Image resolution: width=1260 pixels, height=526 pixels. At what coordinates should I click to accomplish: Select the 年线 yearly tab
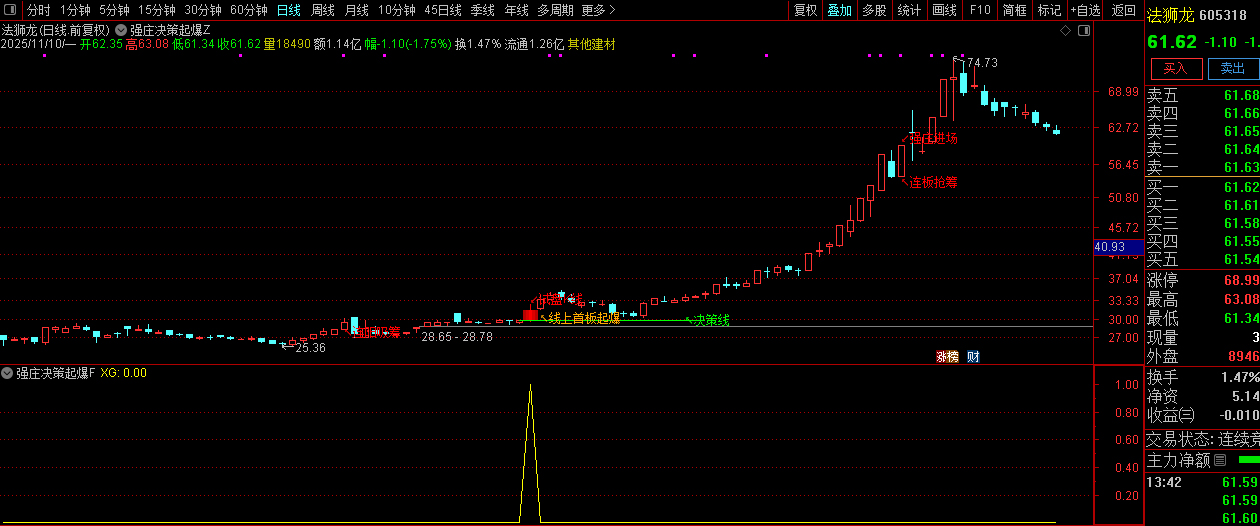pos(516,10)
